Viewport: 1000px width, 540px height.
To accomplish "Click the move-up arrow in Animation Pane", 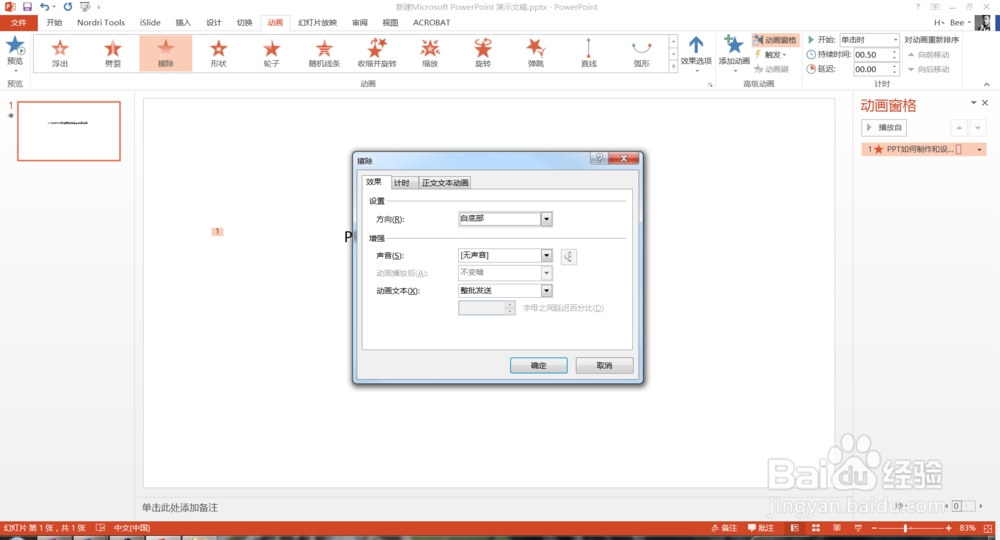I will (959, 128).
